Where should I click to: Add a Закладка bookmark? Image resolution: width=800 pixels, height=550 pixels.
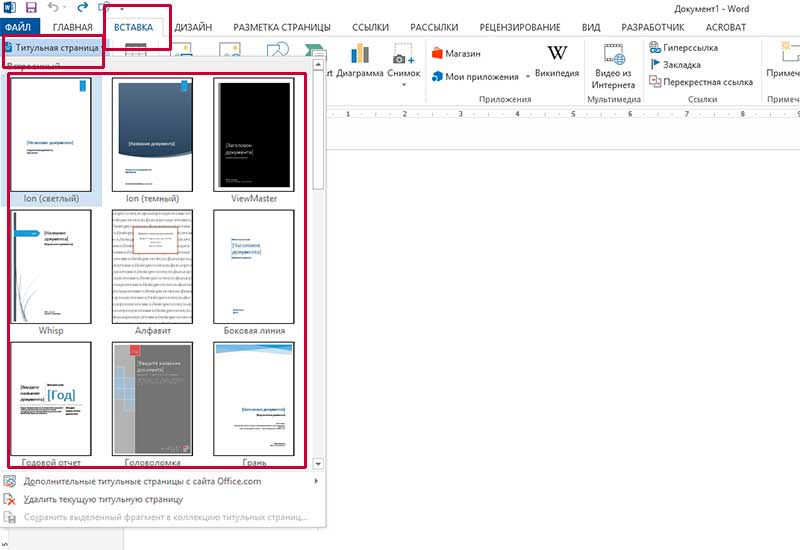675,65
